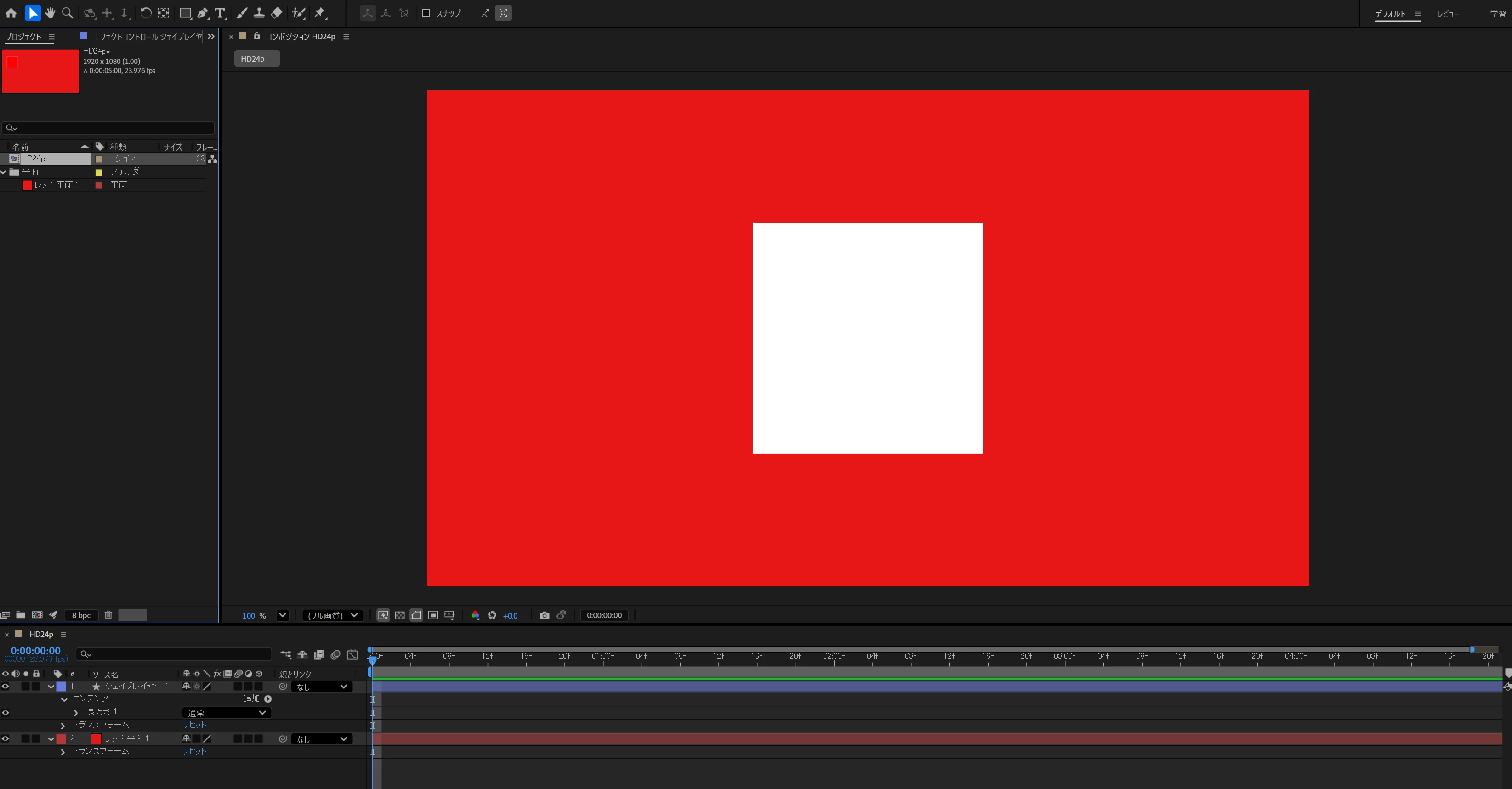Switch to the エフェクトコントロール tab
1512x789 pixels.
148,36
